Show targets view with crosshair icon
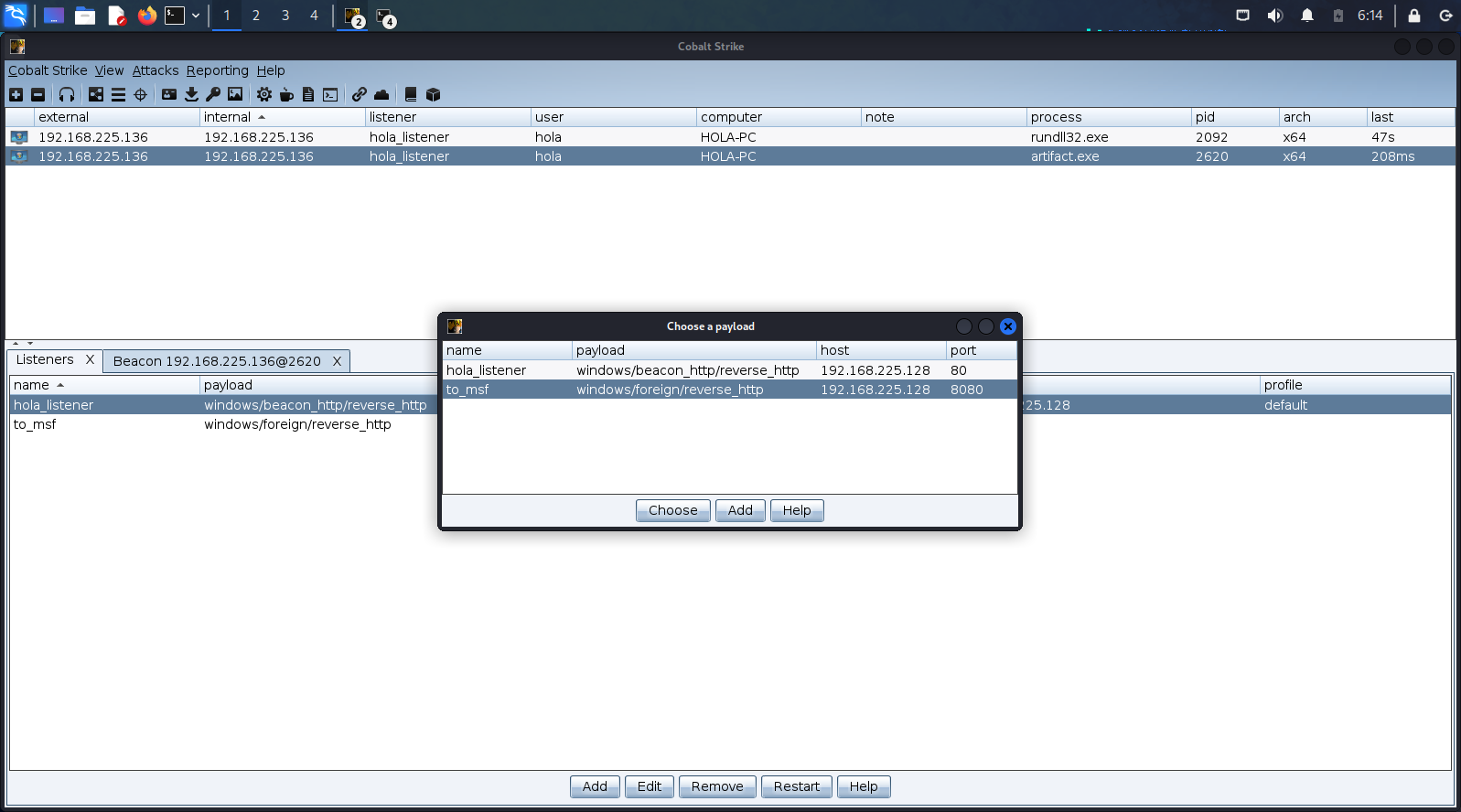This screenshot has width=1461, height=812. (140, 94)
